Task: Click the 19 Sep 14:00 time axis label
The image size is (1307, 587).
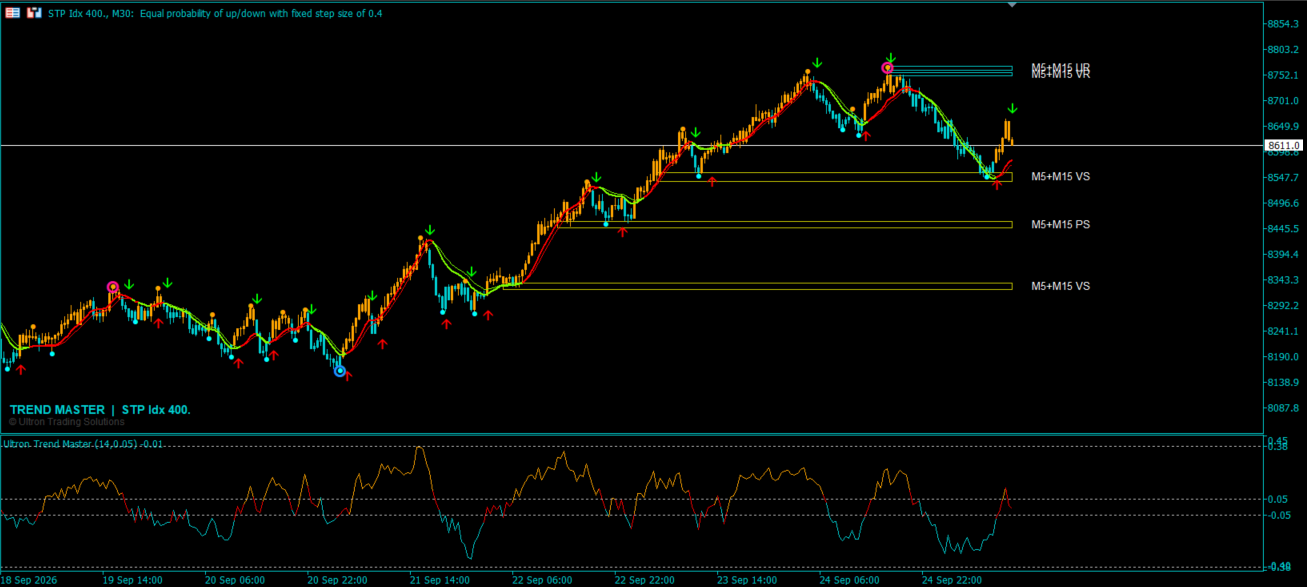Action: [133, 579]
